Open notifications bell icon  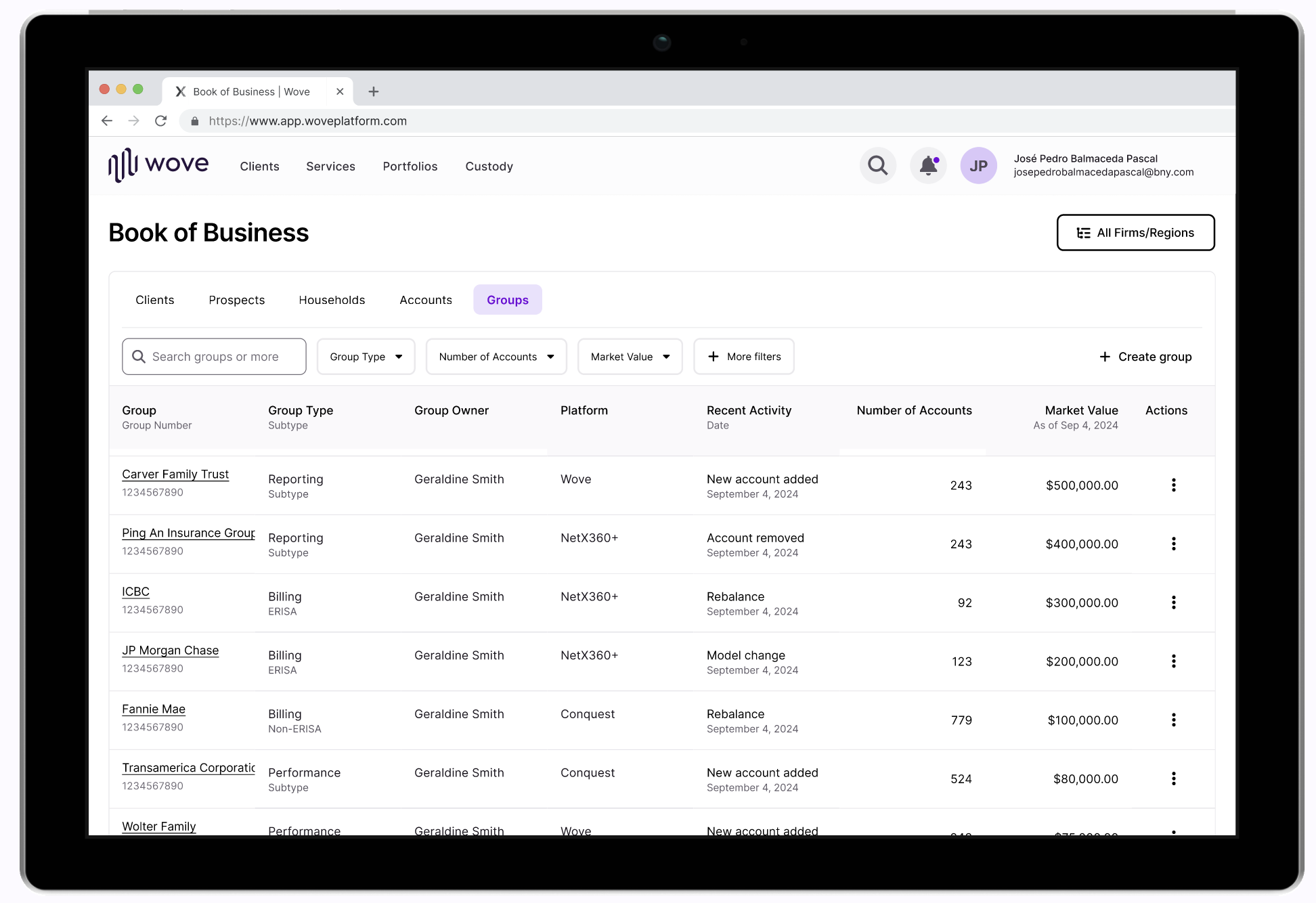928,166
